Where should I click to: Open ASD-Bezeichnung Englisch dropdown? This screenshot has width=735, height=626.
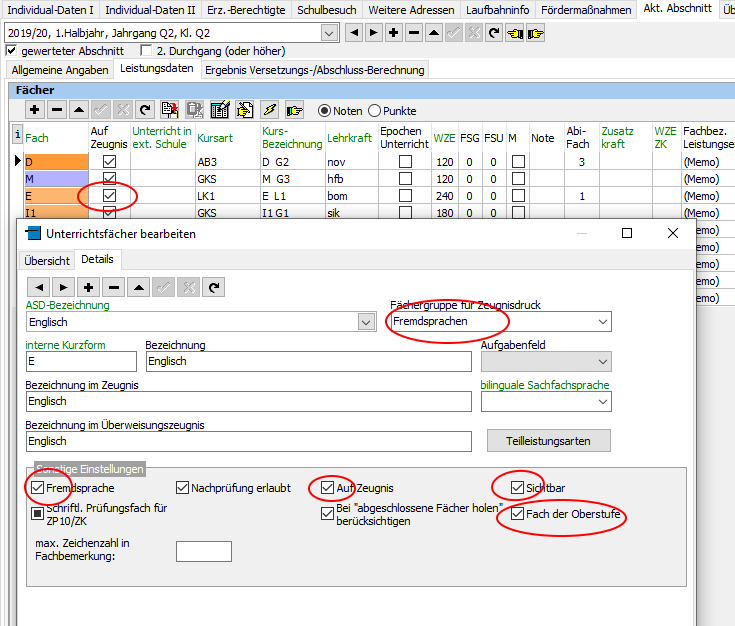coord(366,322)
